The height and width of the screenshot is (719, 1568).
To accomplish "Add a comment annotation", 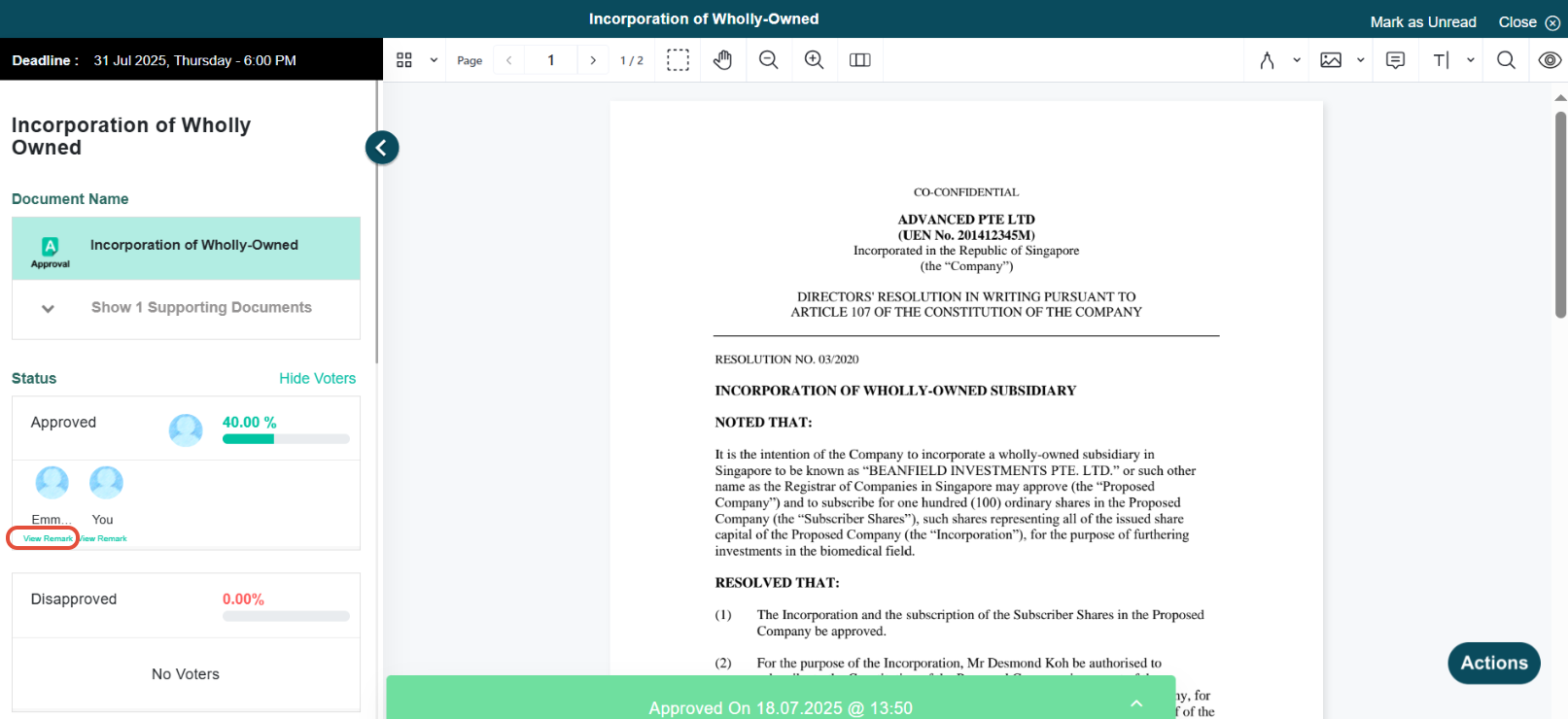I will click(1396, 60).
